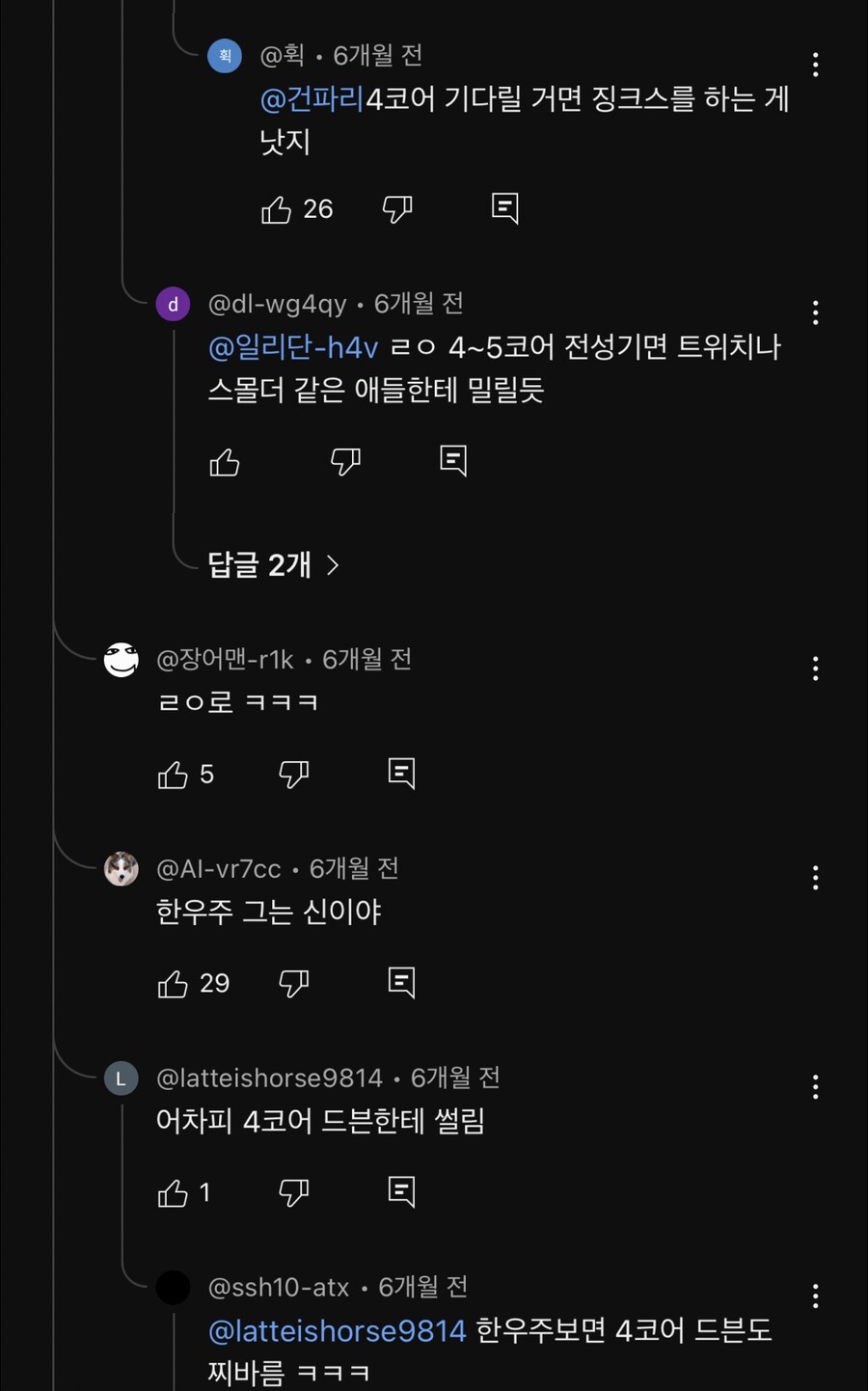Like the @AI-vr7cc comment with 29 likes

click(x=174, y=984)
